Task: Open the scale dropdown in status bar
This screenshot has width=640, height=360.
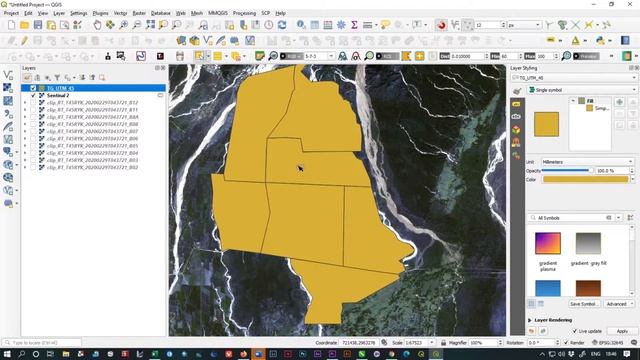Action: 432,342
